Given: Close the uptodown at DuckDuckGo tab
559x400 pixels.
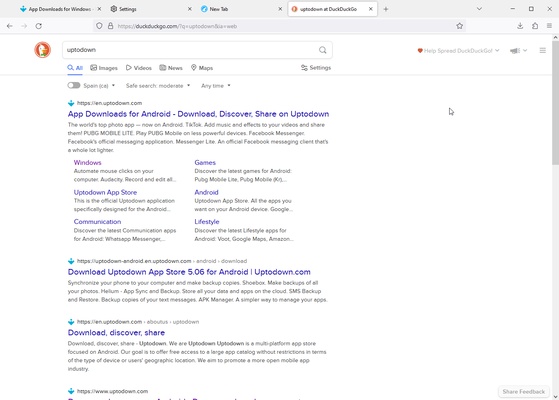Looking at the screenshot, I should point(371,9).
